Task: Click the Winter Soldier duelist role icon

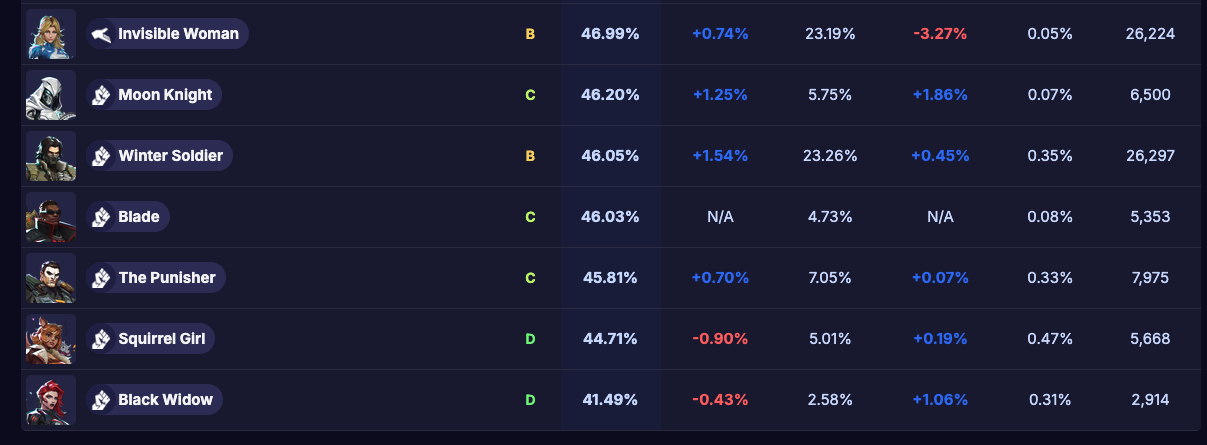Action: pyautogui.click(x=101, y=156)
